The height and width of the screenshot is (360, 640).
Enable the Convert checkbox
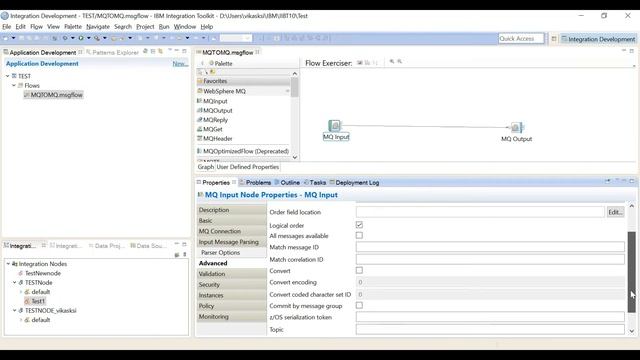pos(359,270)
